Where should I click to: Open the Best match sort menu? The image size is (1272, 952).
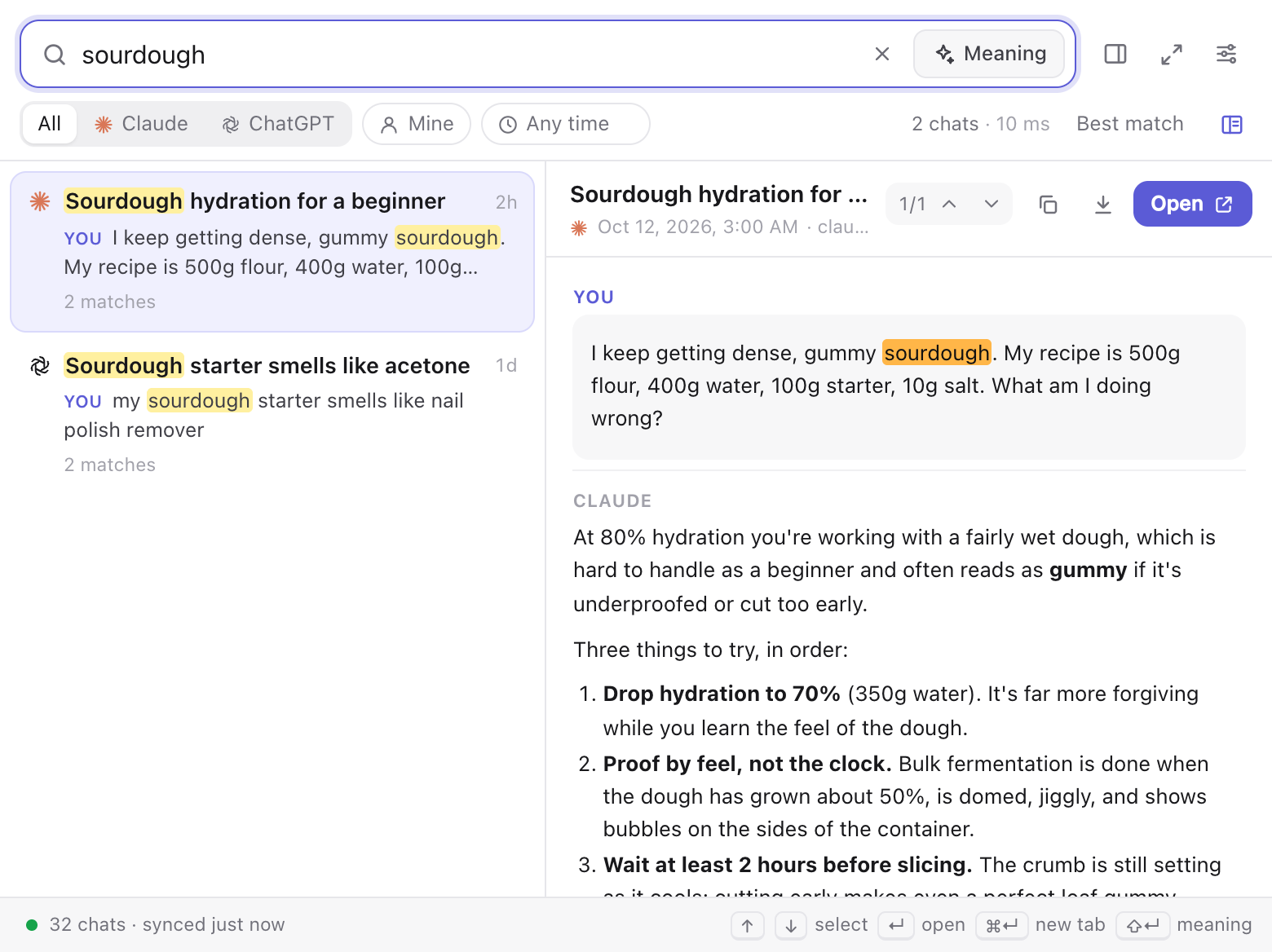pyautogui.click(x=1130, y=124)
